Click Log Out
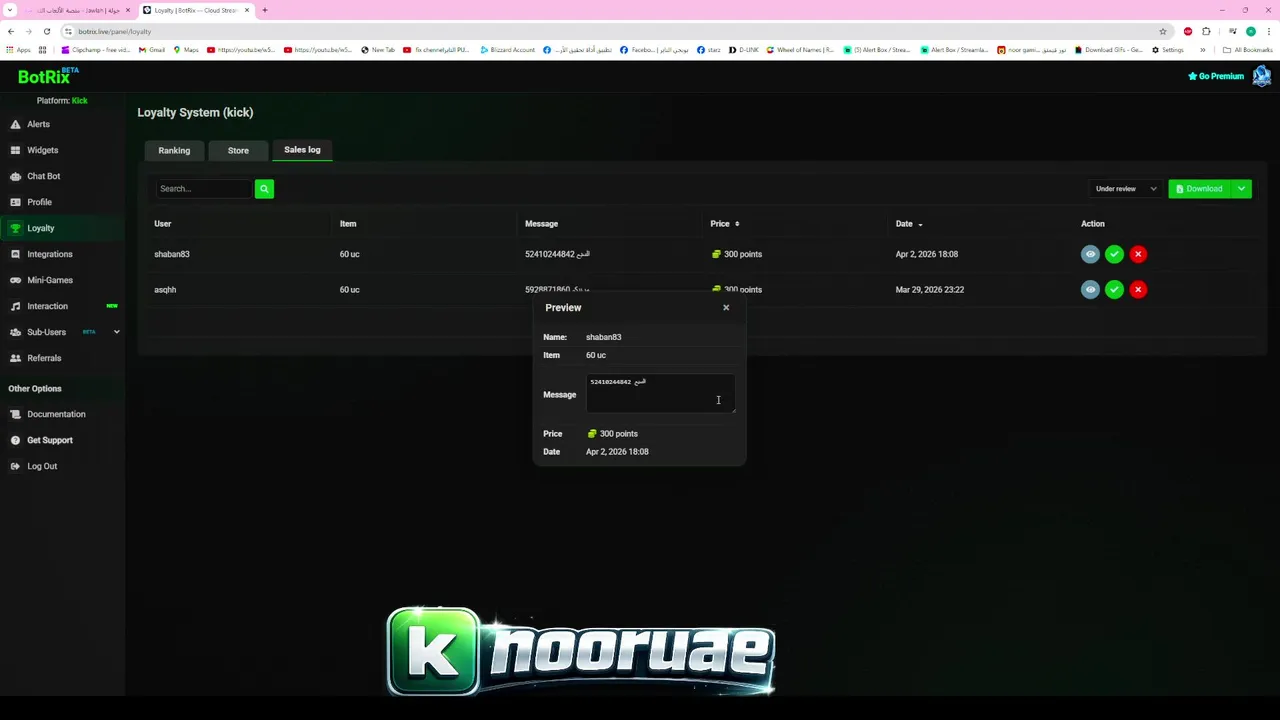This screenshot has height=720, width=1280. (41, 466)
